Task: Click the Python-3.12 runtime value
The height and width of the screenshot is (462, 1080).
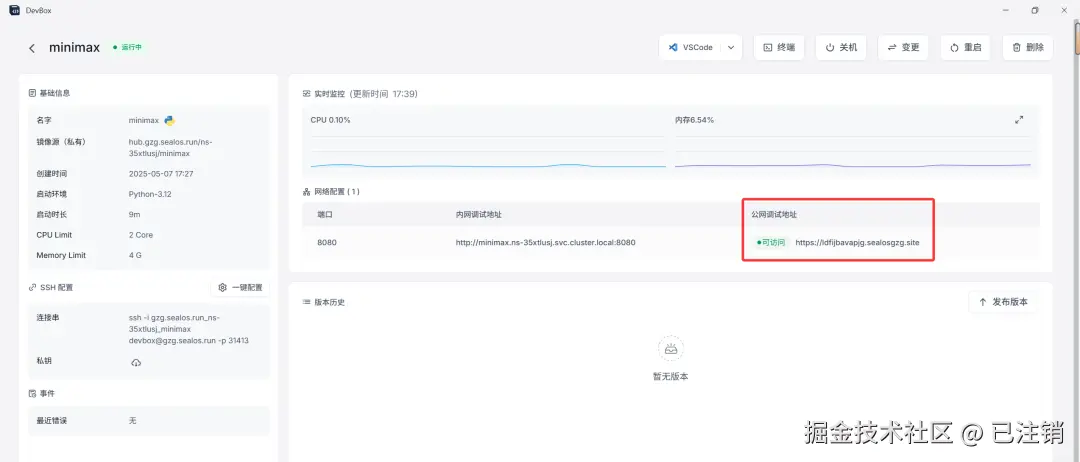Action: click(150, 194)
